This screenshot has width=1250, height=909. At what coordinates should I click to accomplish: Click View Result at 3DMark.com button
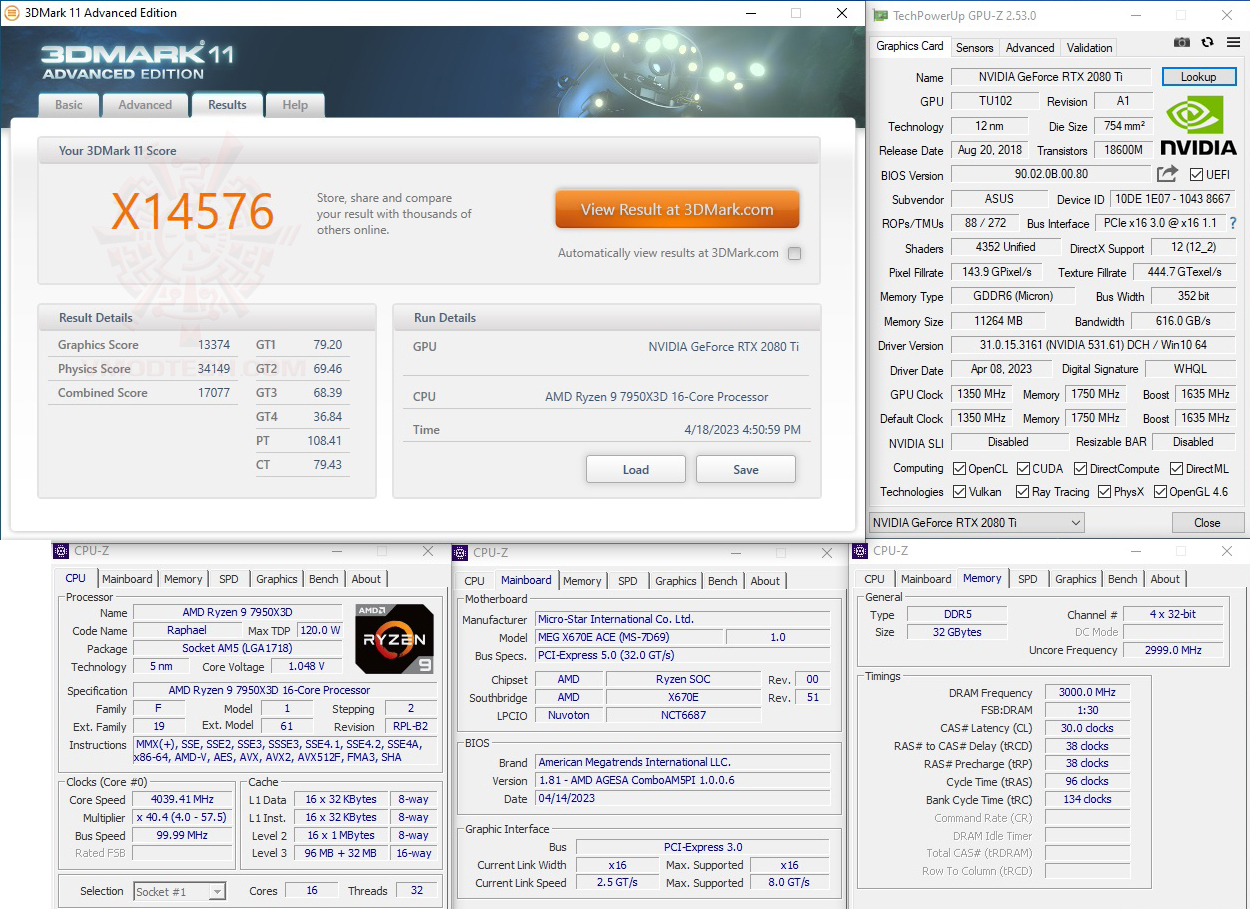(x=677, y=210)
